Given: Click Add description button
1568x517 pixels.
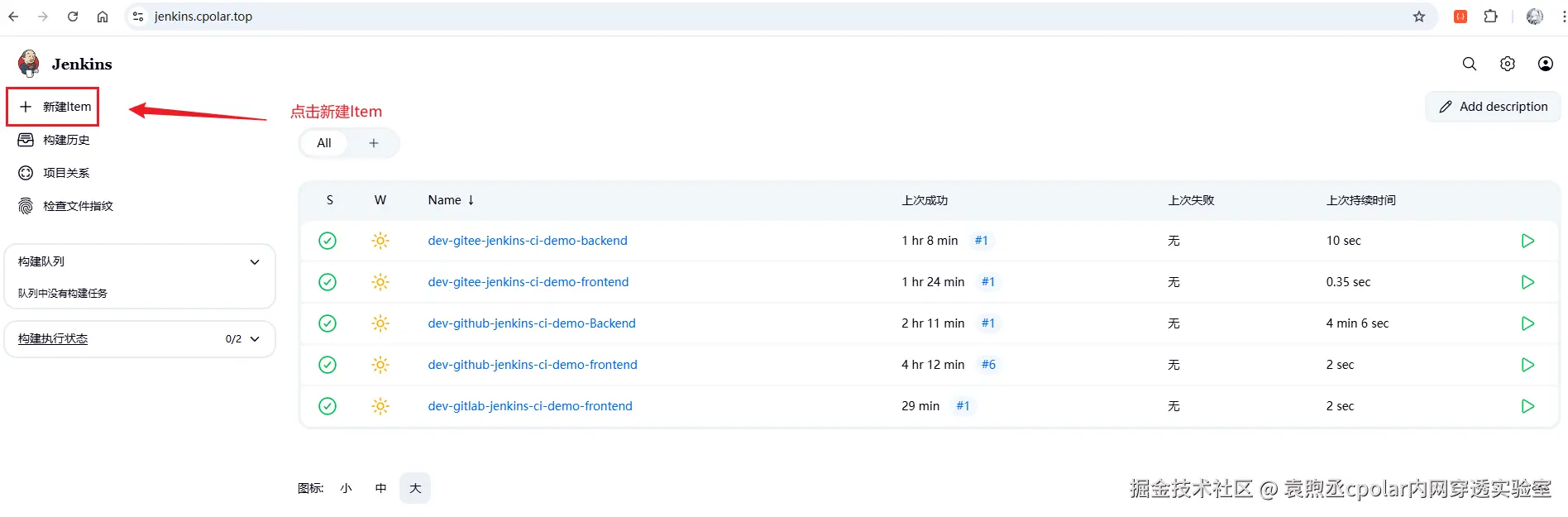Looking at the screenshot, I should tap(1493, 107).
